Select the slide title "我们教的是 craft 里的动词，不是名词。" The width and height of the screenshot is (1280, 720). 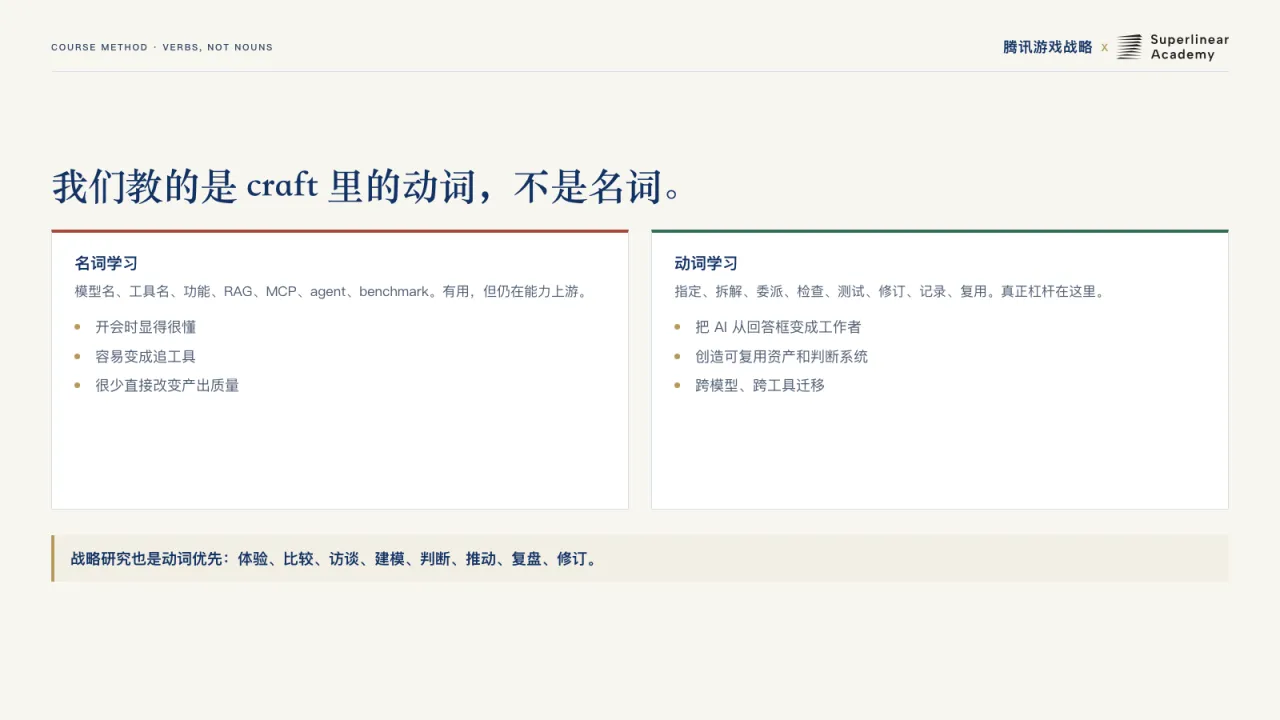pos(367,187)
